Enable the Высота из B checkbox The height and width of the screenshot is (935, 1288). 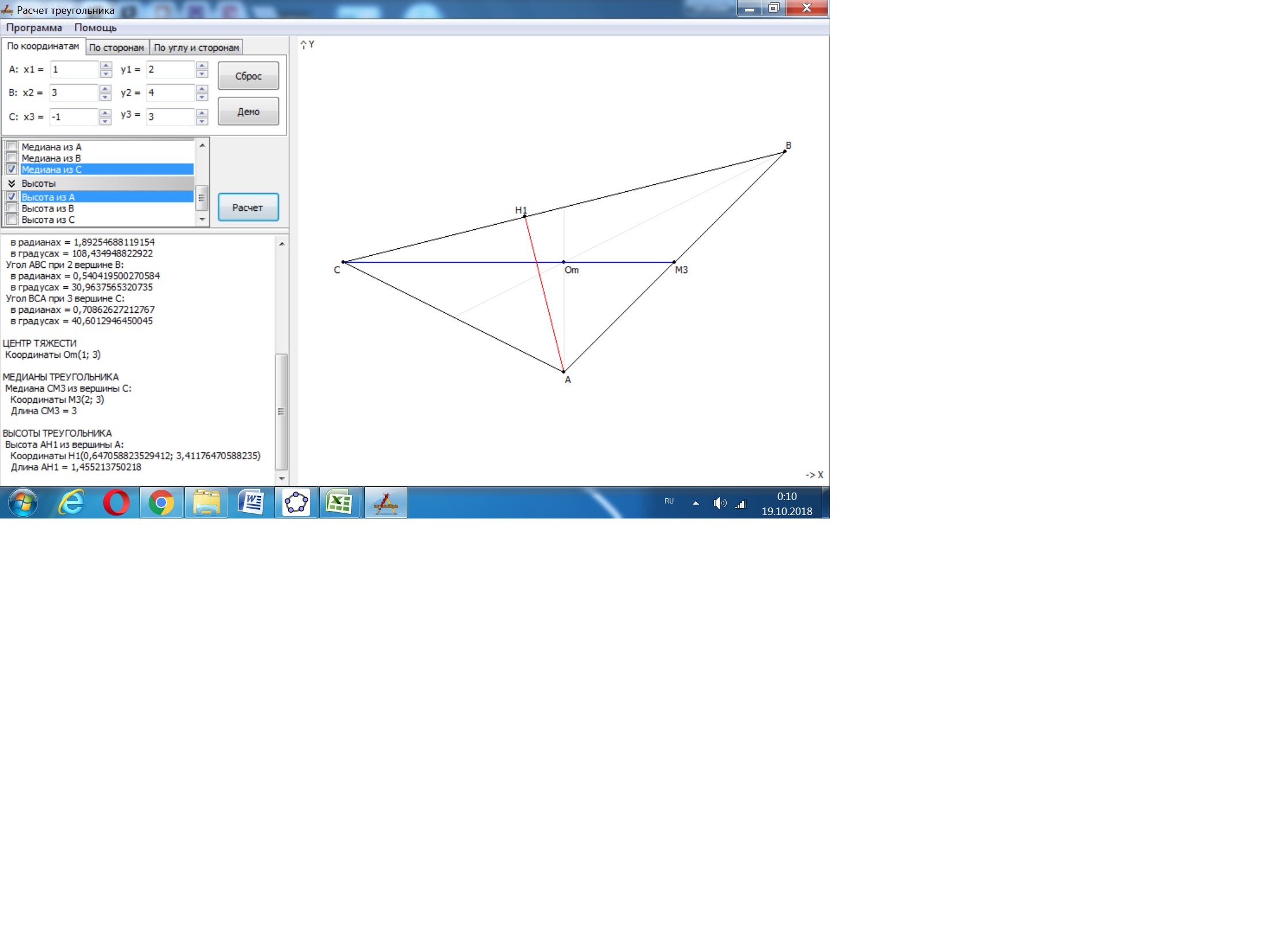pyautogui.click(x=12, y=209)
